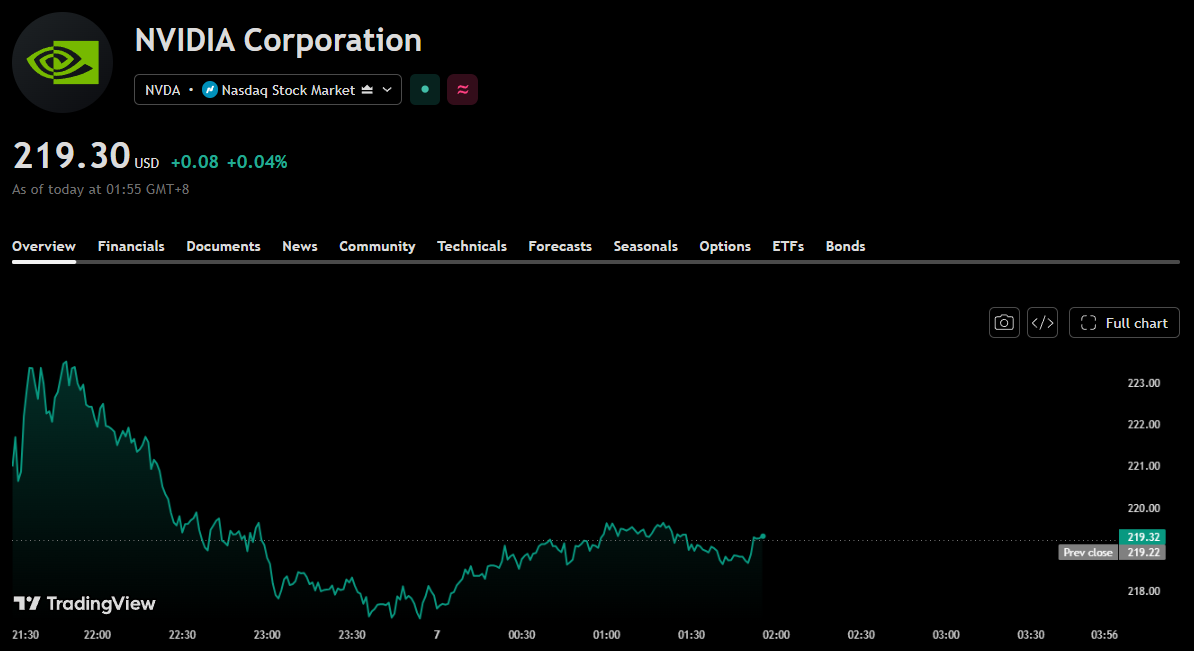
Task: Switch to the Overview tab
Action: click(x=43, y=246)
